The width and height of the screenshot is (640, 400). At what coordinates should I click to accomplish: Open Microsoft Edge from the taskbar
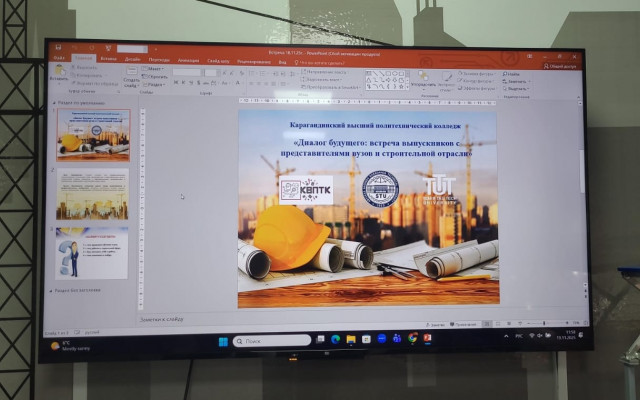336,340
